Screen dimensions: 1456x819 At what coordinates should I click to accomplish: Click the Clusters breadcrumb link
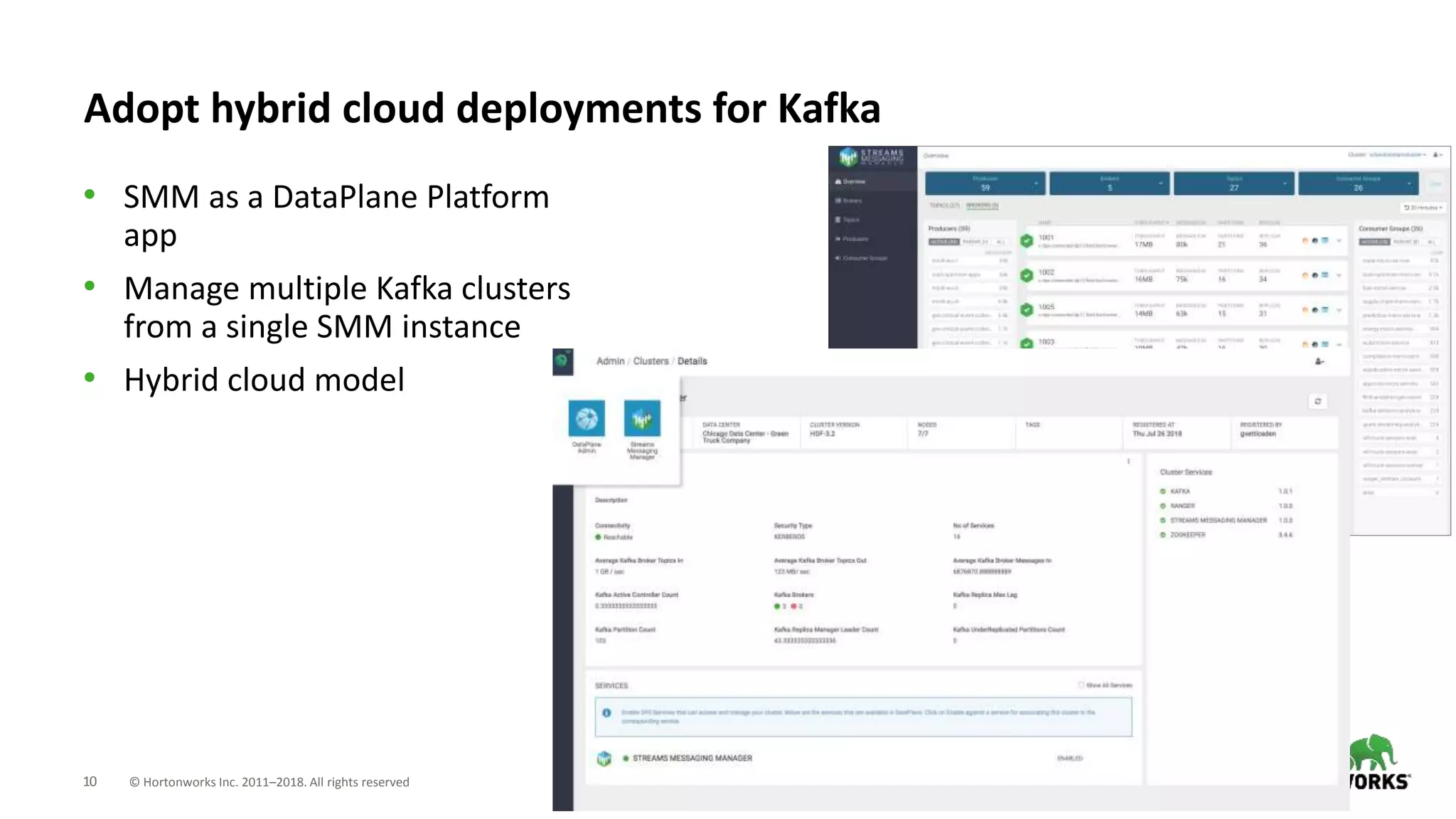click(x=651, y=361)
